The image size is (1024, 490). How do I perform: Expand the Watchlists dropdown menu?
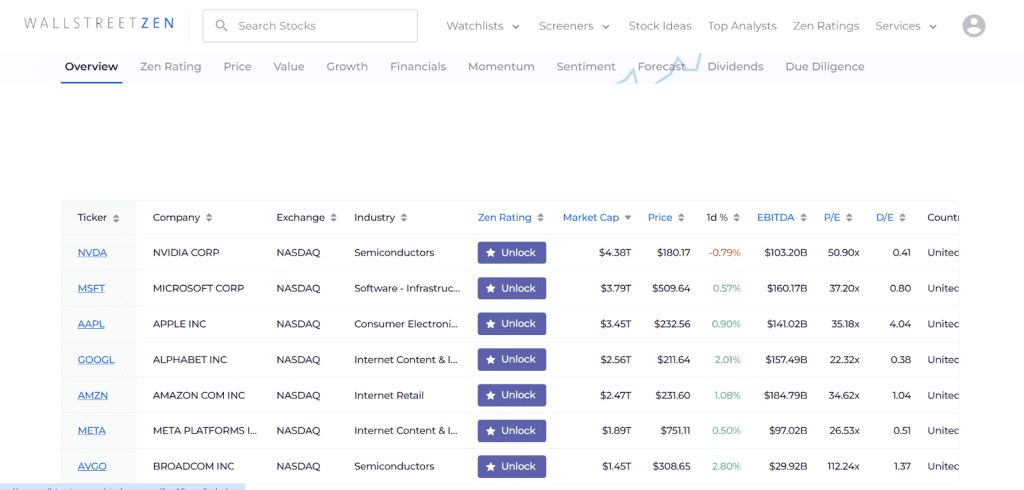pos(483,26)
